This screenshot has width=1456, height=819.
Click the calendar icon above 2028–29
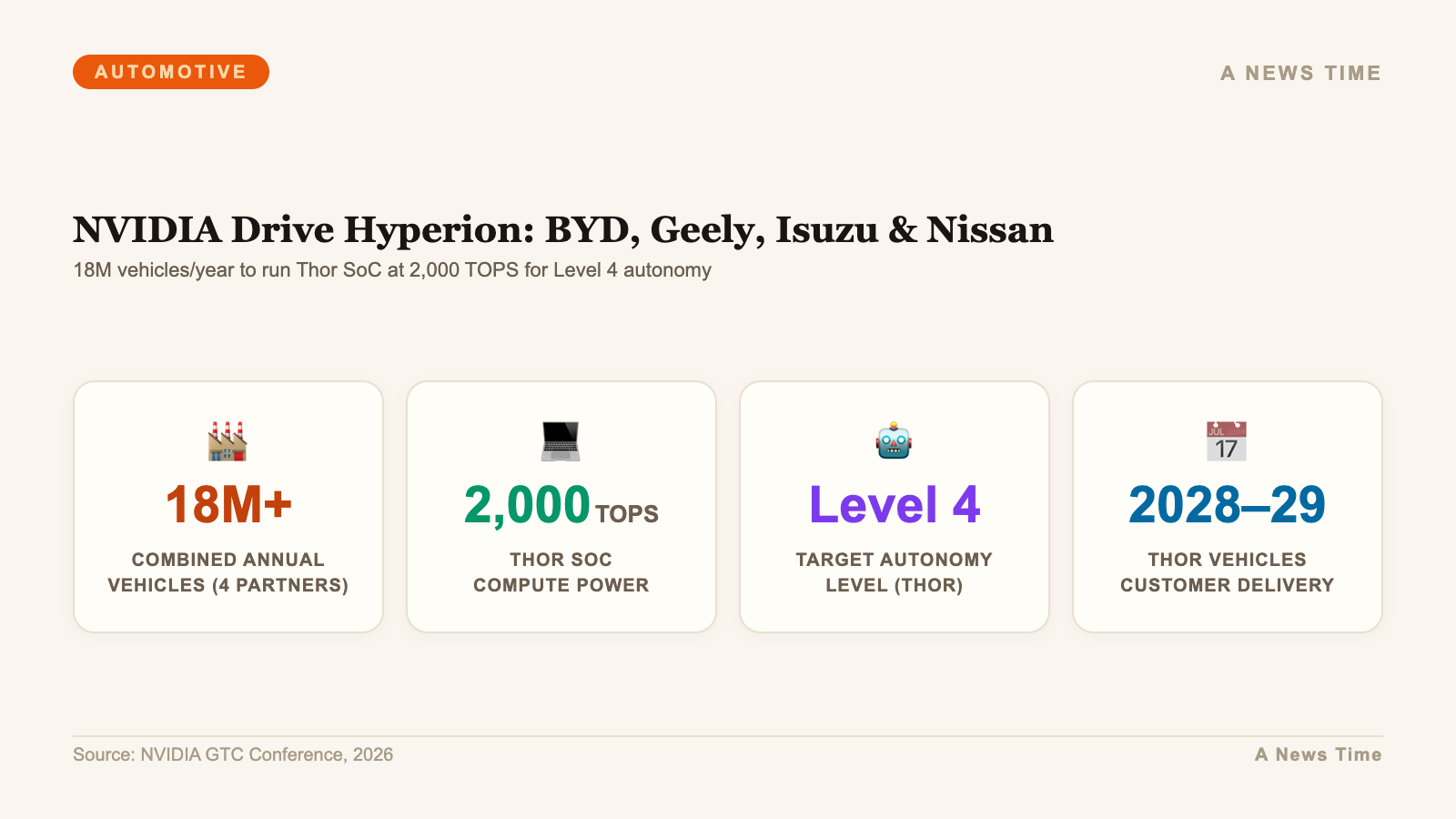[x=1227, y=440]
